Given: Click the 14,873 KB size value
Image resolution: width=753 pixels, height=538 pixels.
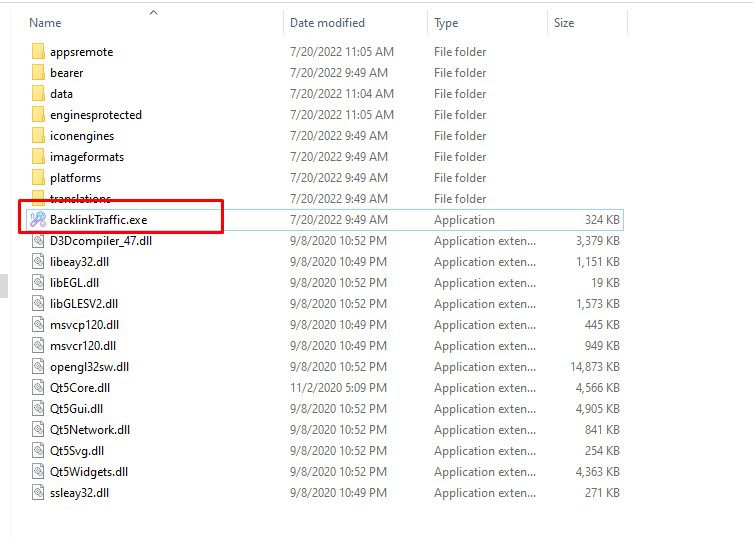Looking at the screenshot, I should point(595,367).
